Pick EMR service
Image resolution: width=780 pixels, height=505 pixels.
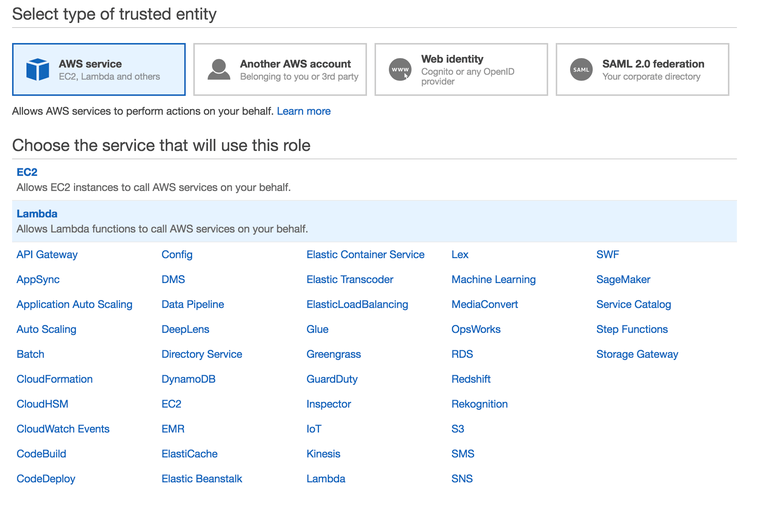[x=173, y=428]
